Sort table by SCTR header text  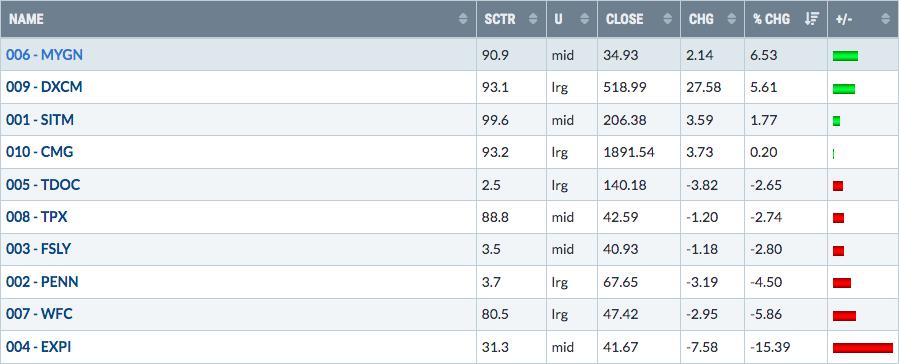coord(500,19)
